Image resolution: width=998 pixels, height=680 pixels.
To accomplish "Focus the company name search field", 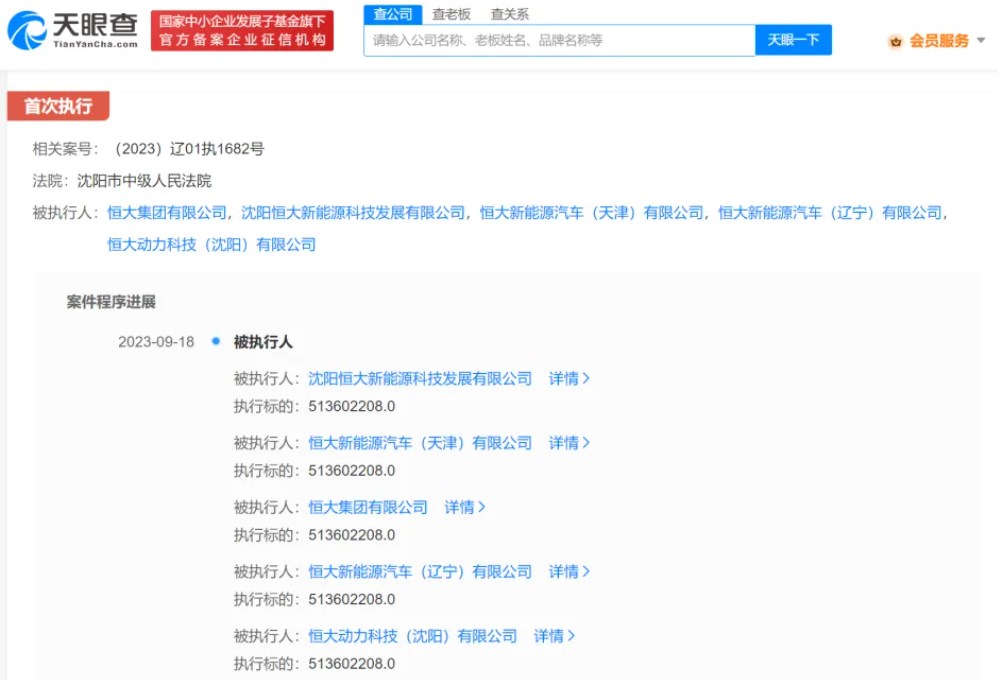I will 559,40.
